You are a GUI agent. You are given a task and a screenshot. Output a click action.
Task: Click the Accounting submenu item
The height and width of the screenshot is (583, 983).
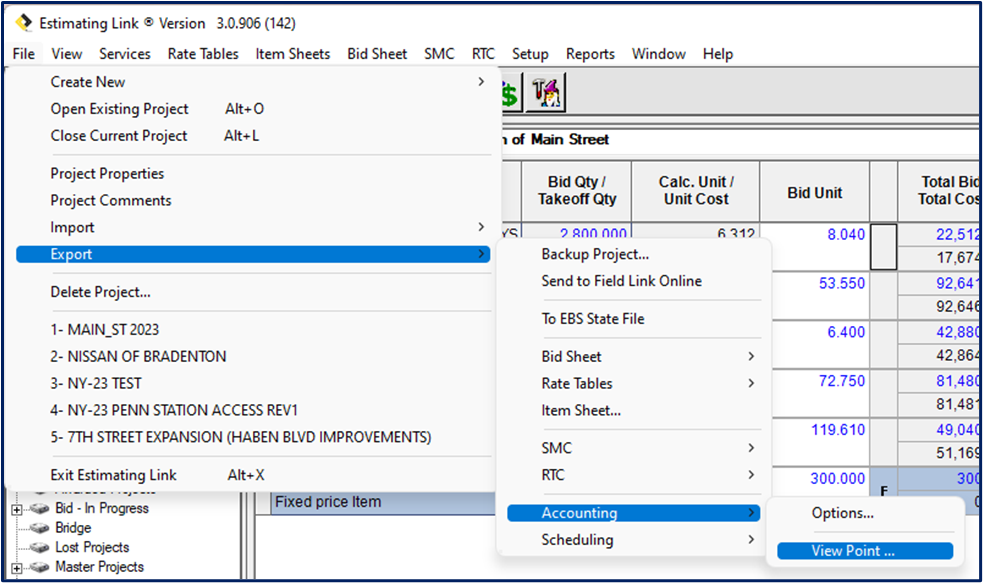click(x=633, y=513)
